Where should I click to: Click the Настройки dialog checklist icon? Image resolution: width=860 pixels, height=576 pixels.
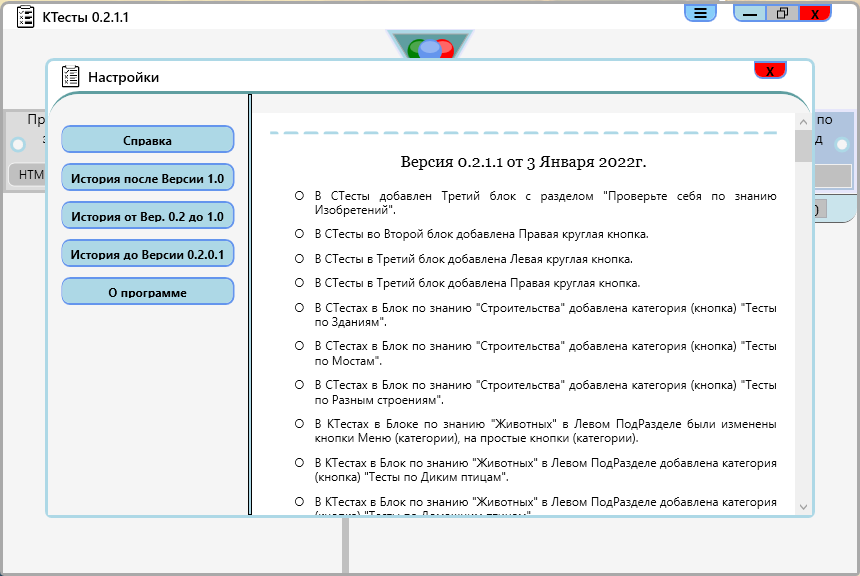pos(70,76)
